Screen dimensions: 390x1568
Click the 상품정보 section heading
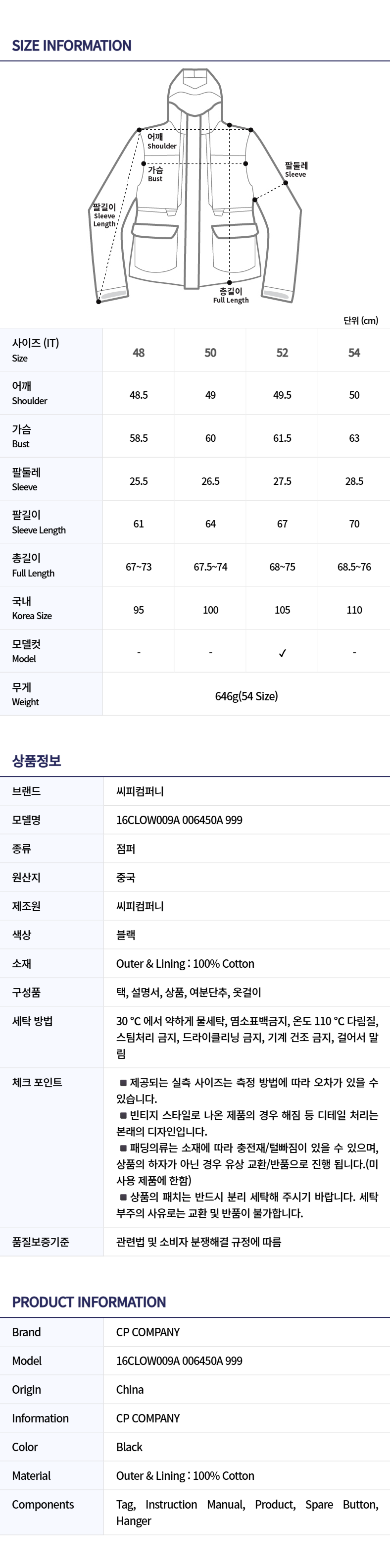(37, 760)
